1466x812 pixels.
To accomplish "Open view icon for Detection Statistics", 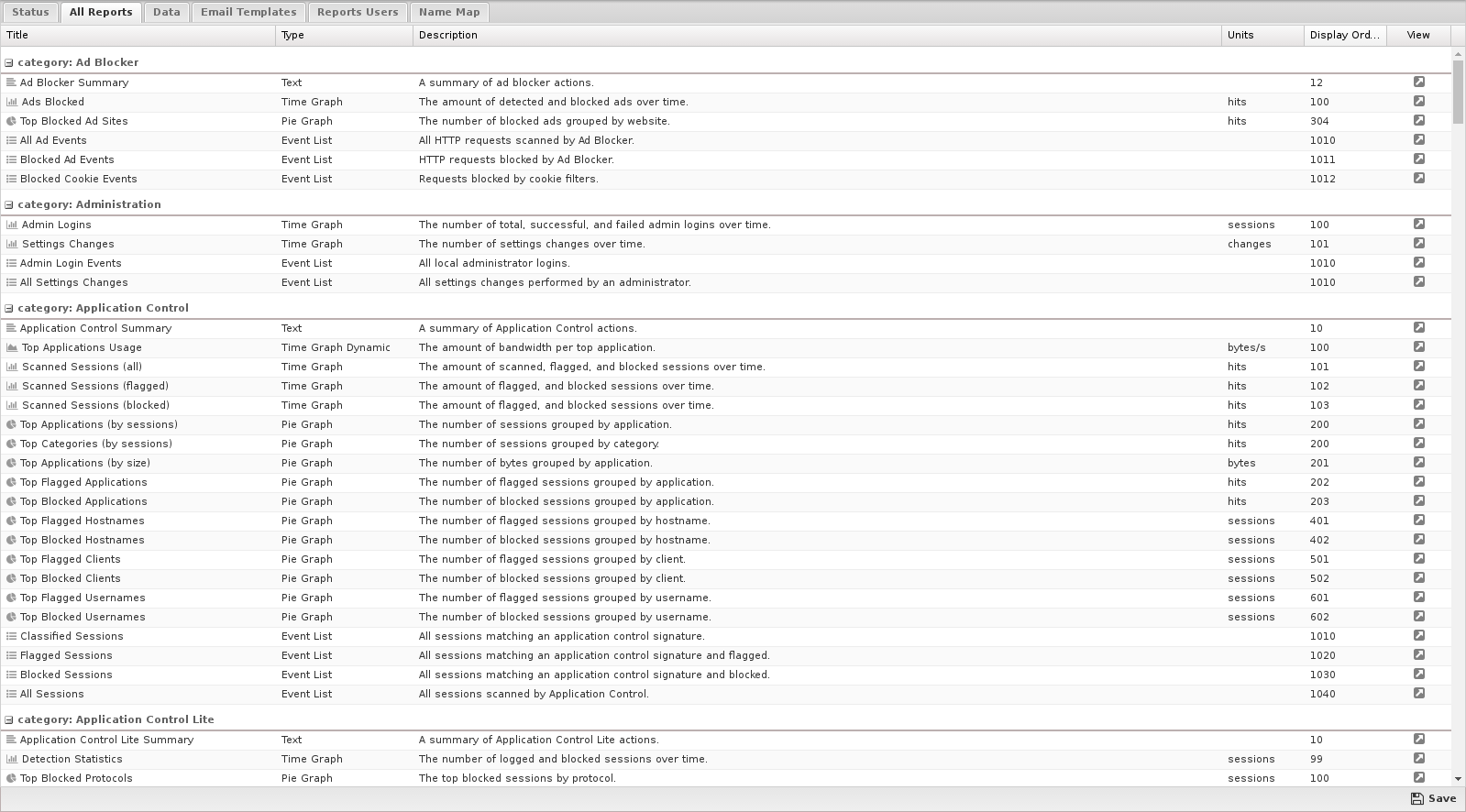I will pyautogui.click(x=1418, y=759).
